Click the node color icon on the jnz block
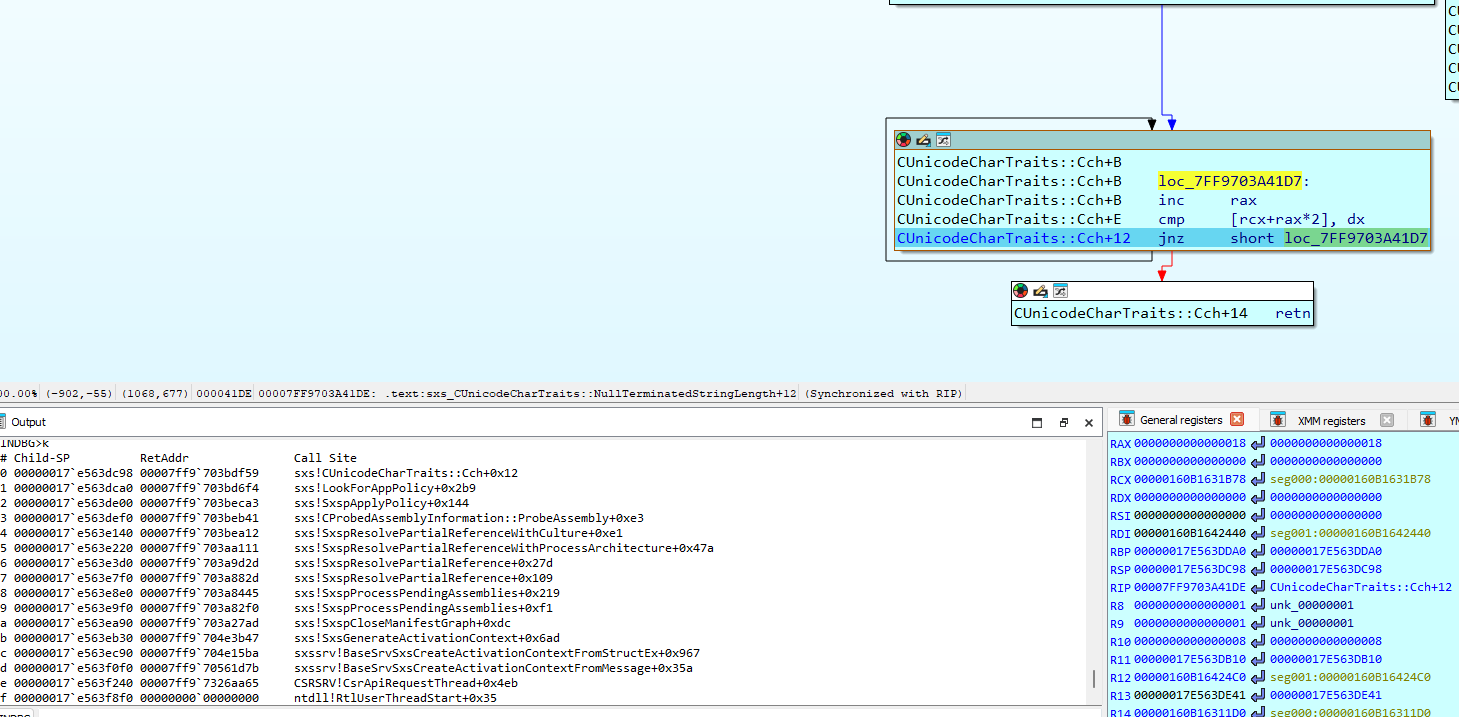The image size is (1459, 717). pos(904,141)
